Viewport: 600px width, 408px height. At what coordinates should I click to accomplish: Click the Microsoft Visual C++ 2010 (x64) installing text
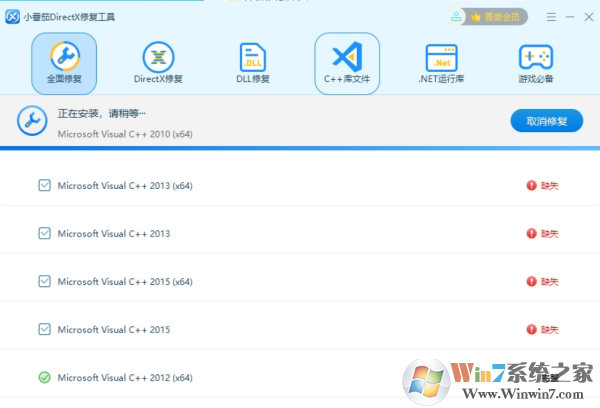coord(125,134)
